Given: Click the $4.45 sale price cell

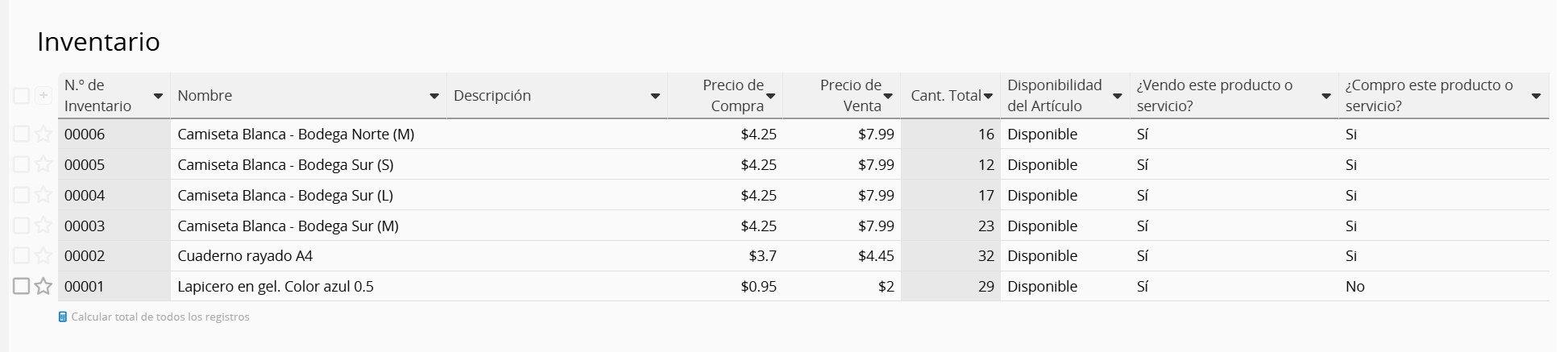Looking at the screenshot, I should click(875, 256).
